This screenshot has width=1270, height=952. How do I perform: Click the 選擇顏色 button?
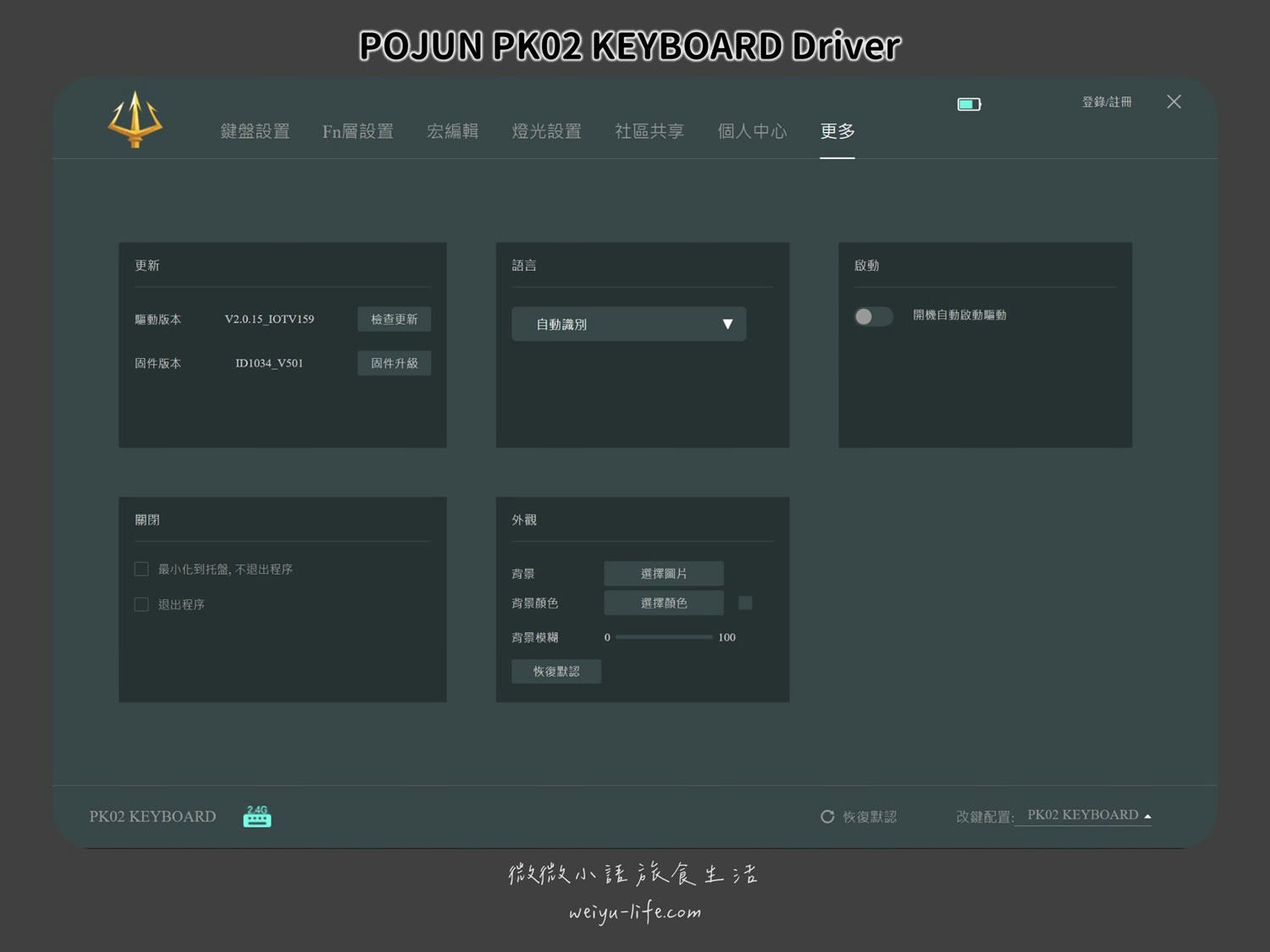click(664, 603)
